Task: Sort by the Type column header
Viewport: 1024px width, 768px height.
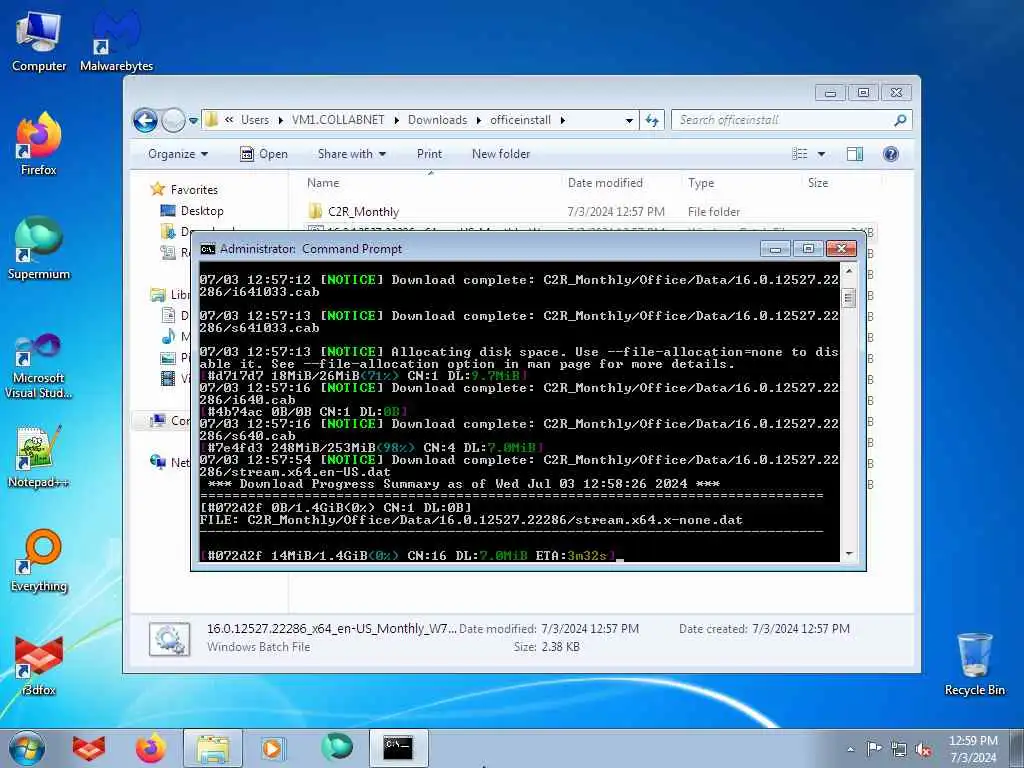Action: coord(741,183)
